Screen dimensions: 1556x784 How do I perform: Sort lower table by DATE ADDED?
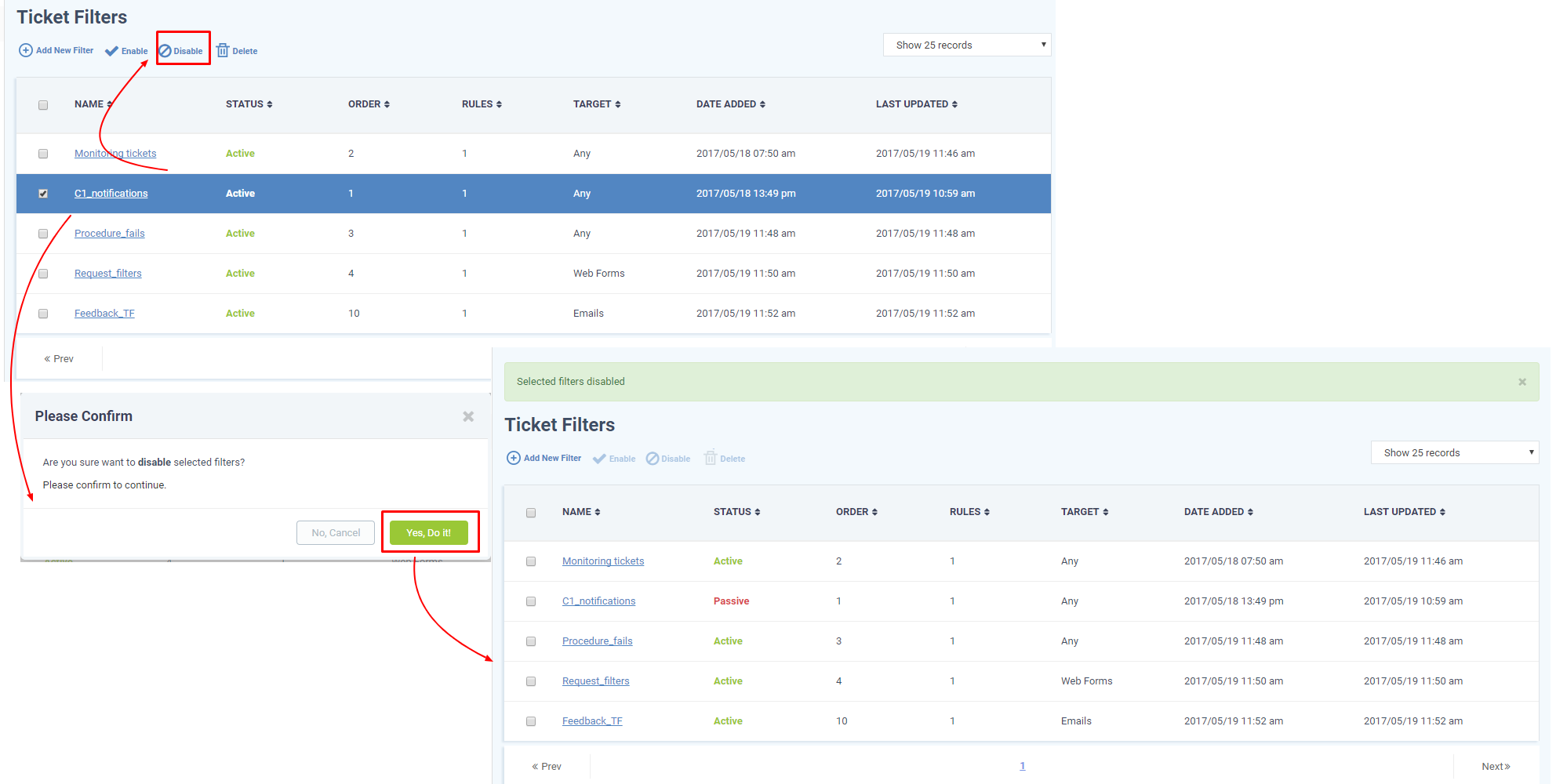pos(1219,512)
